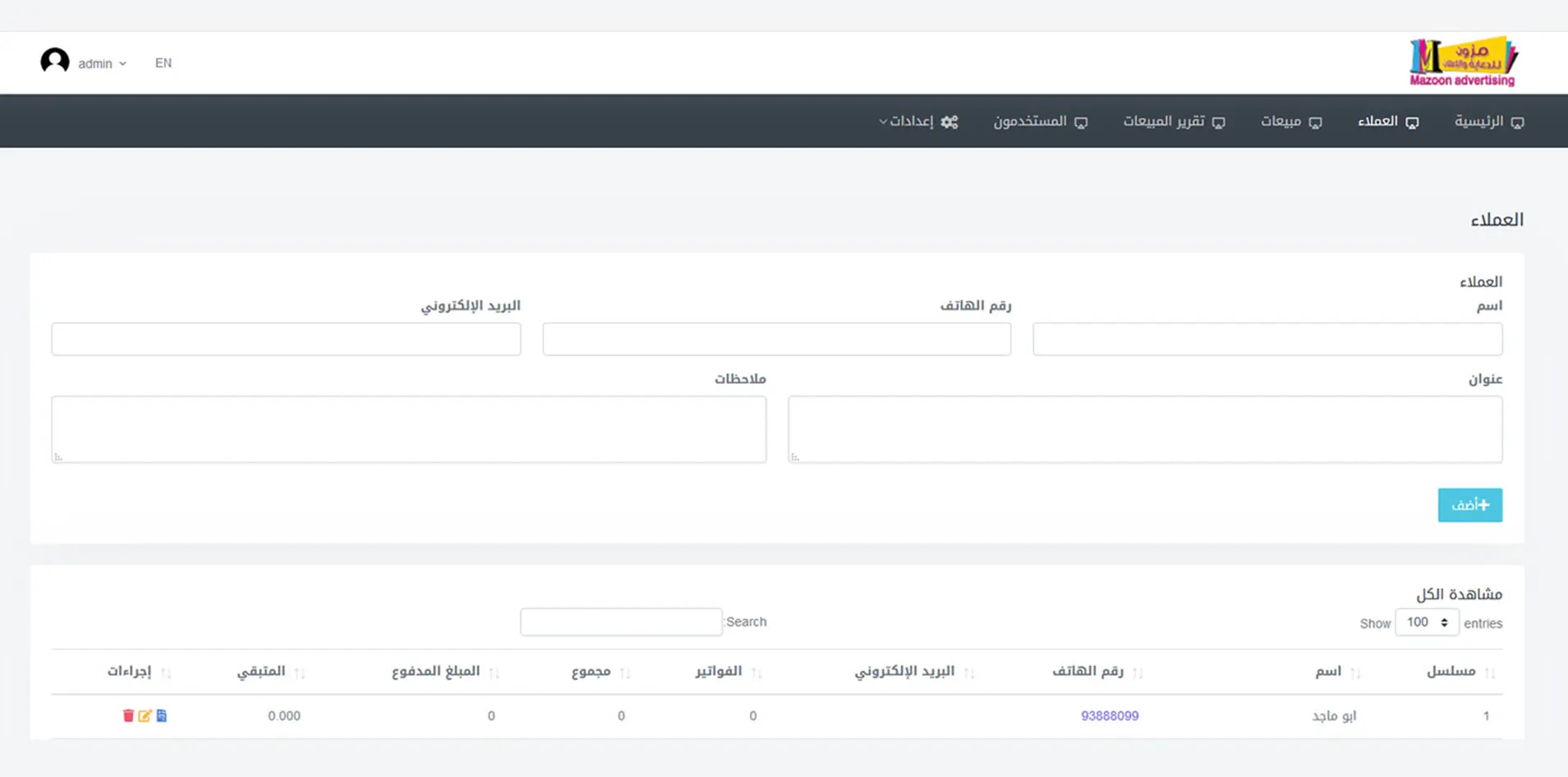Click the table Search input field
Viewport: 1568px width, 777px height.
tap(621, 622)
